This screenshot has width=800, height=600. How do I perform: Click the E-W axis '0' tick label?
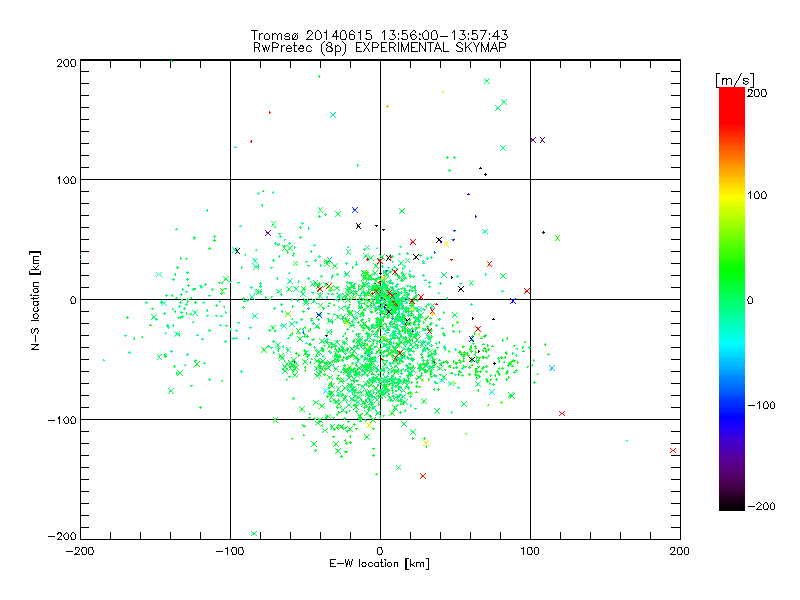(380, 551)
